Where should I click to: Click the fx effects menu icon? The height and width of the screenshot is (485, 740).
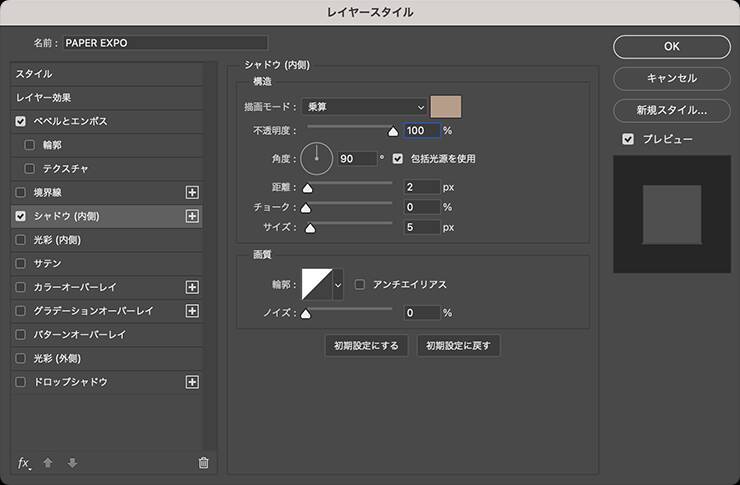coord(24,462)
